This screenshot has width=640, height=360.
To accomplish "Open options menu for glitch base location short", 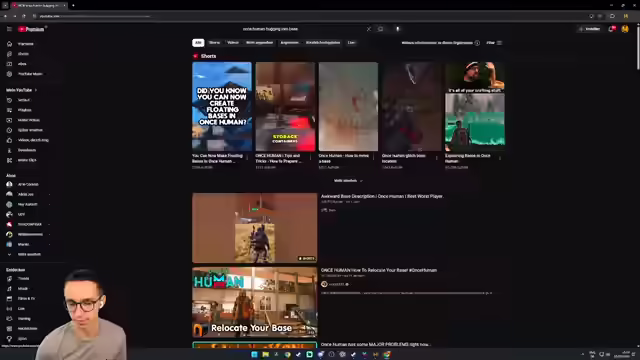I will coord(437,157).
